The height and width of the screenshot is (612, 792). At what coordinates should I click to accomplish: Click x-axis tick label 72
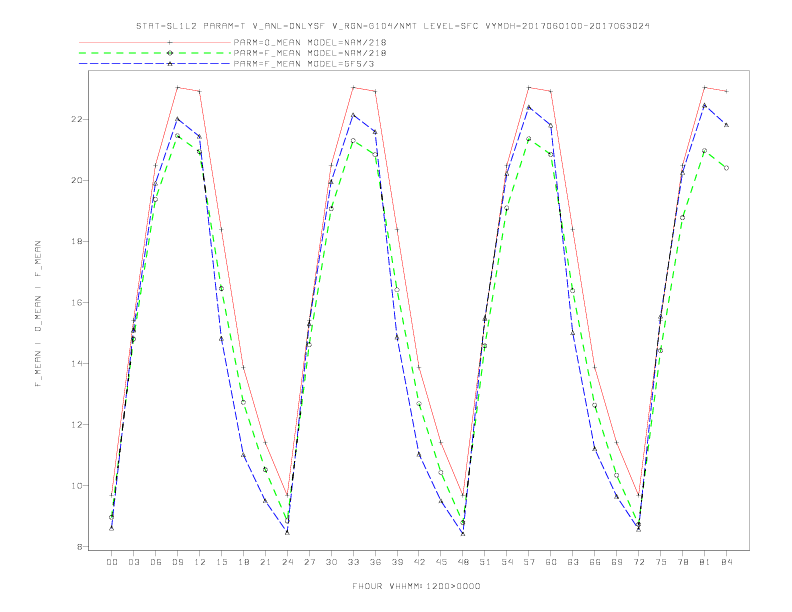pos(639,562)
